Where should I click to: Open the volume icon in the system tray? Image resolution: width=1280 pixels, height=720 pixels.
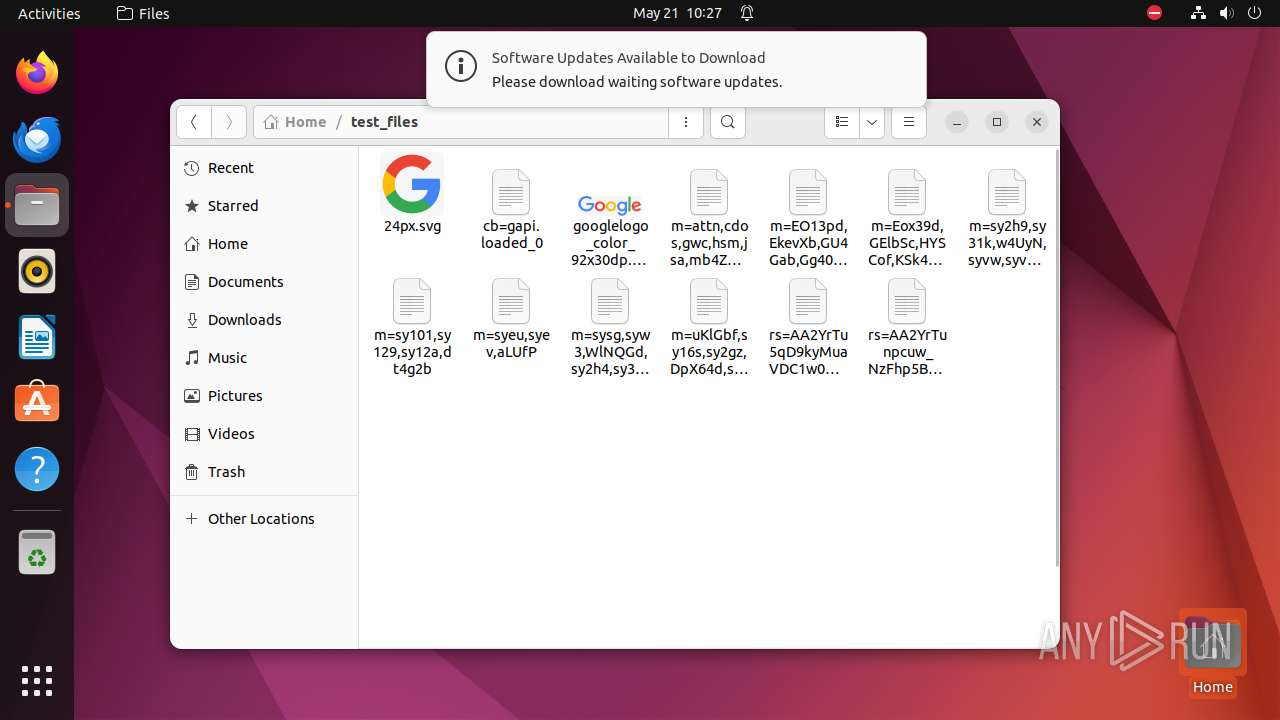pos(1226,13)
